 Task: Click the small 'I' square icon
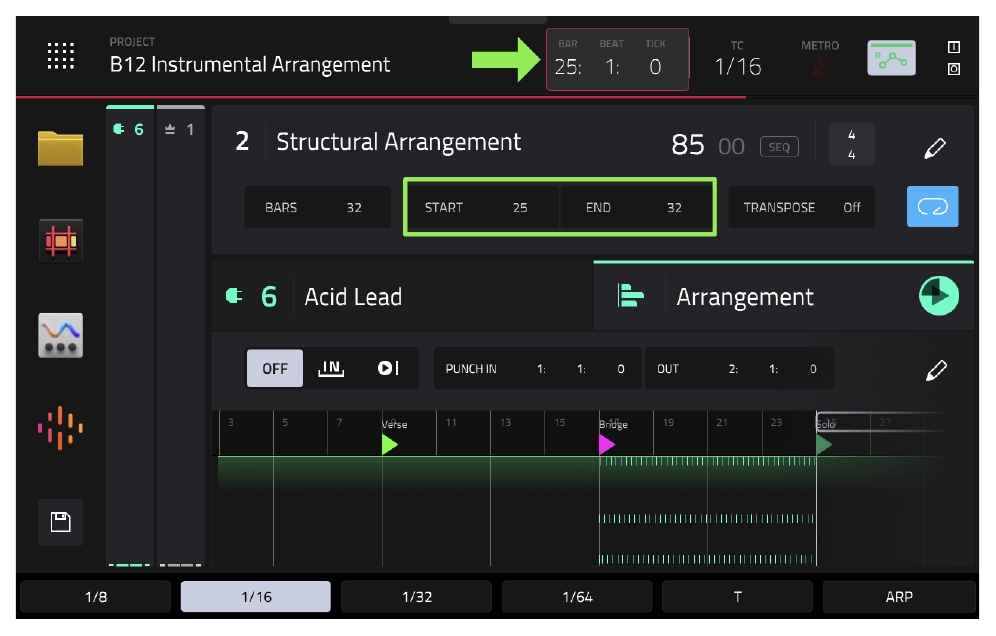pos(953,47)
